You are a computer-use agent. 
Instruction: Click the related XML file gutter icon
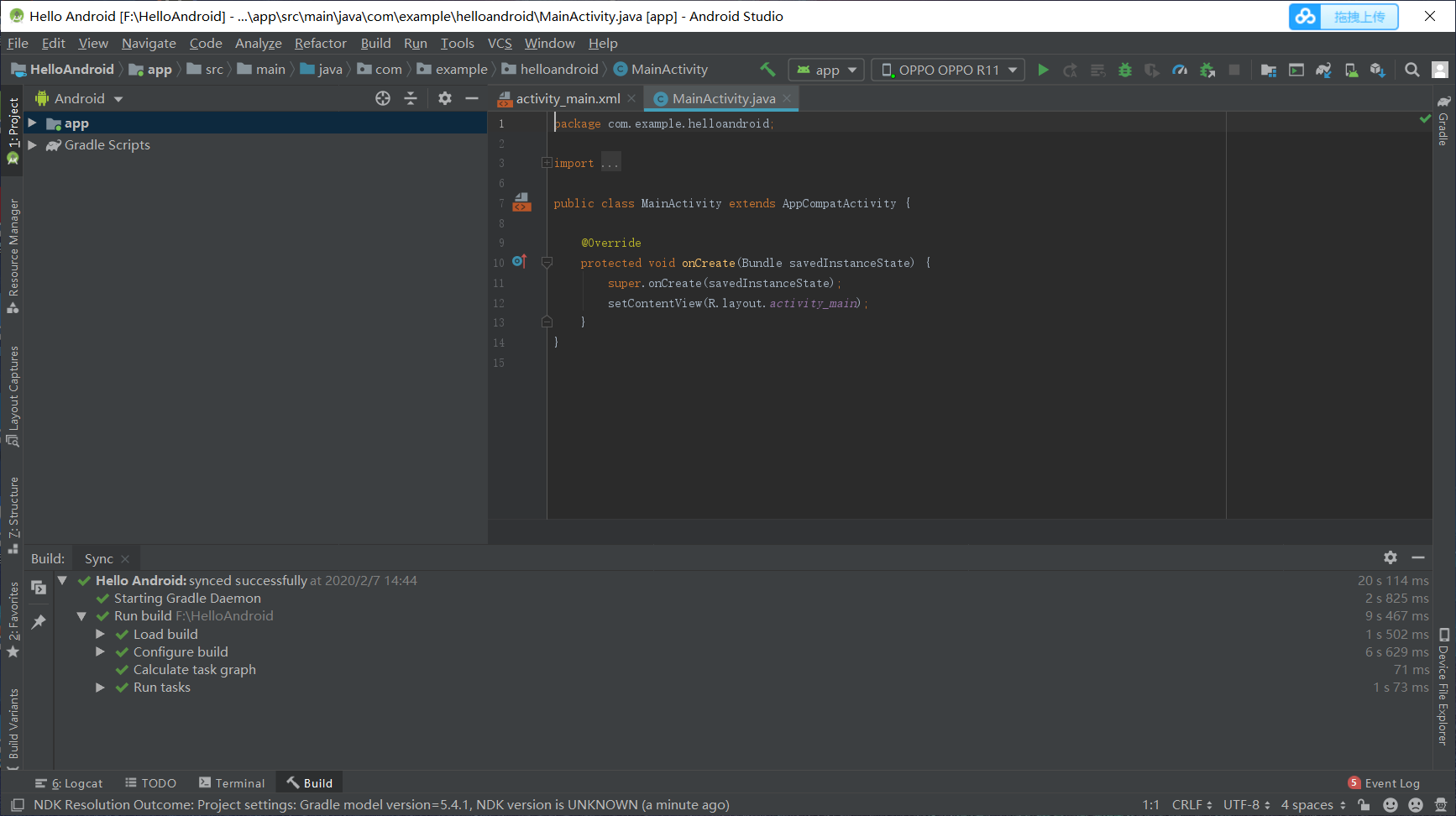tap(521, 202)
